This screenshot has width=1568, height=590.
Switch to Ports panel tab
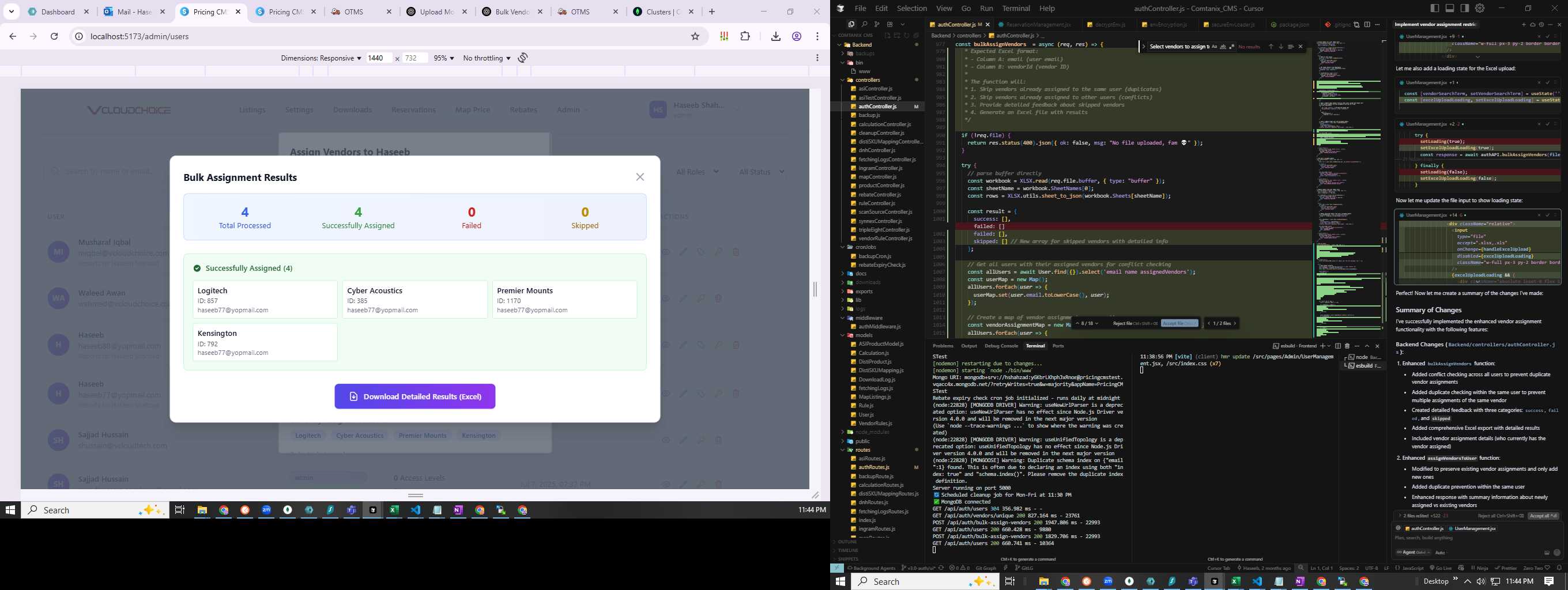click(x=1058, y=346)
